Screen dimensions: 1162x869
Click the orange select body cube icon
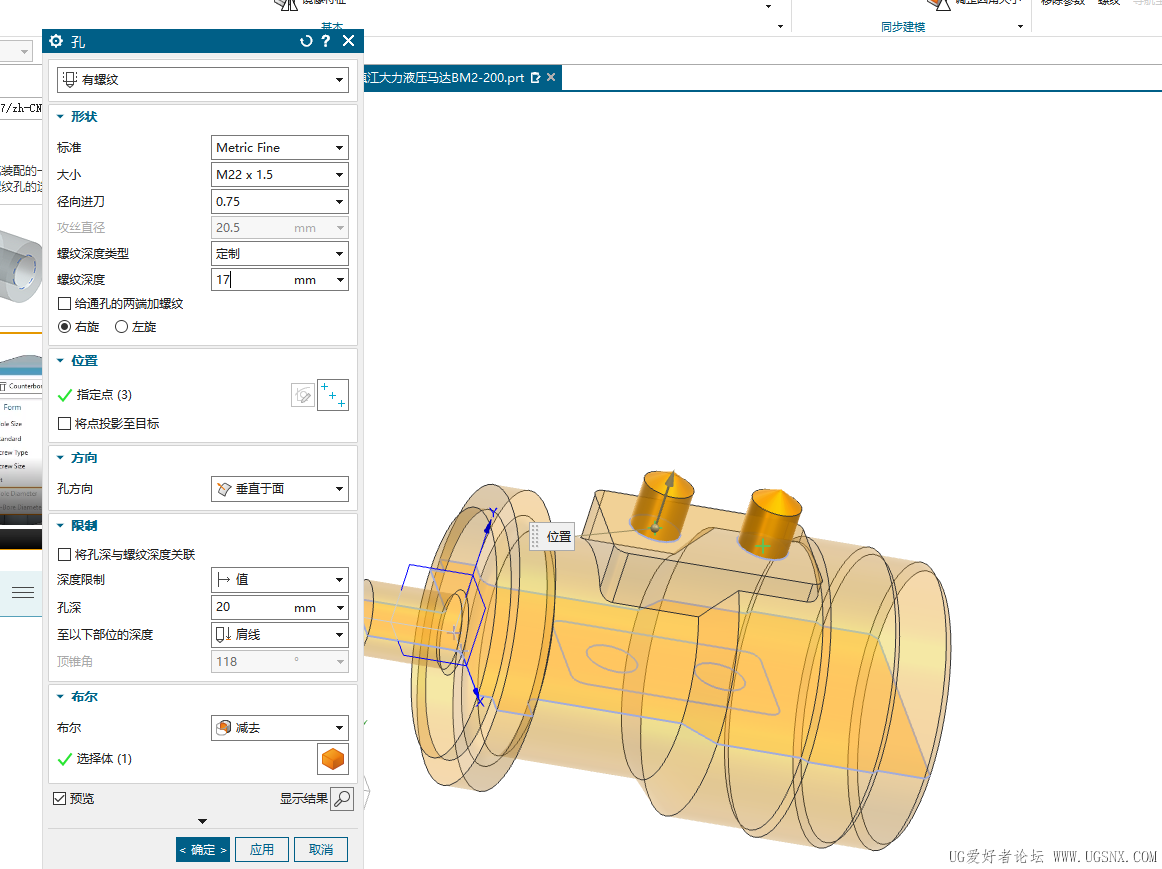click(333, 759)
